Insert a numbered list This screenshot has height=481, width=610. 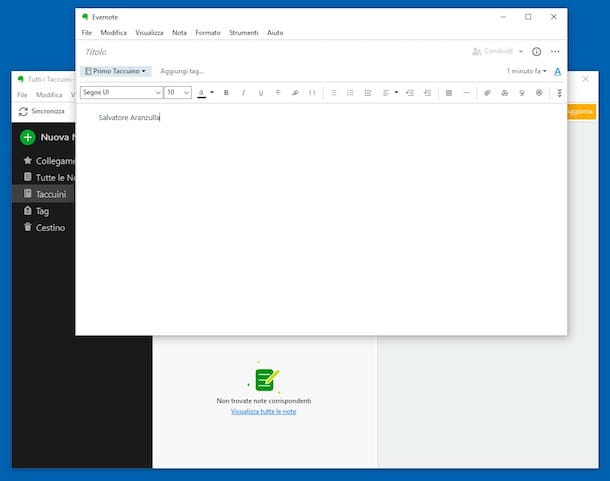click(350, 93)
